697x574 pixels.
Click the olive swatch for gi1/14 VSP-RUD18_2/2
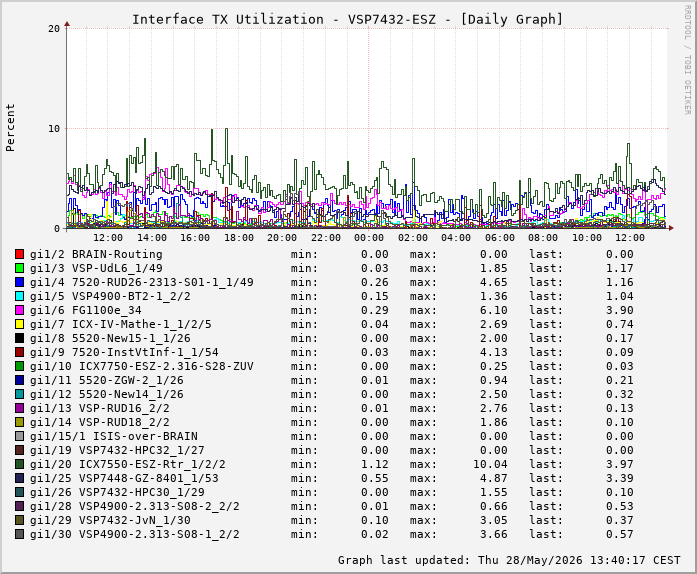point(19,422)
